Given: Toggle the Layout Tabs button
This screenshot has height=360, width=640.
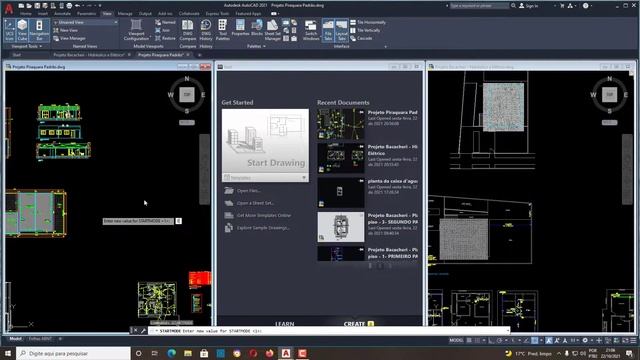Looking at the screenshot, I should (x=341, y=30).
